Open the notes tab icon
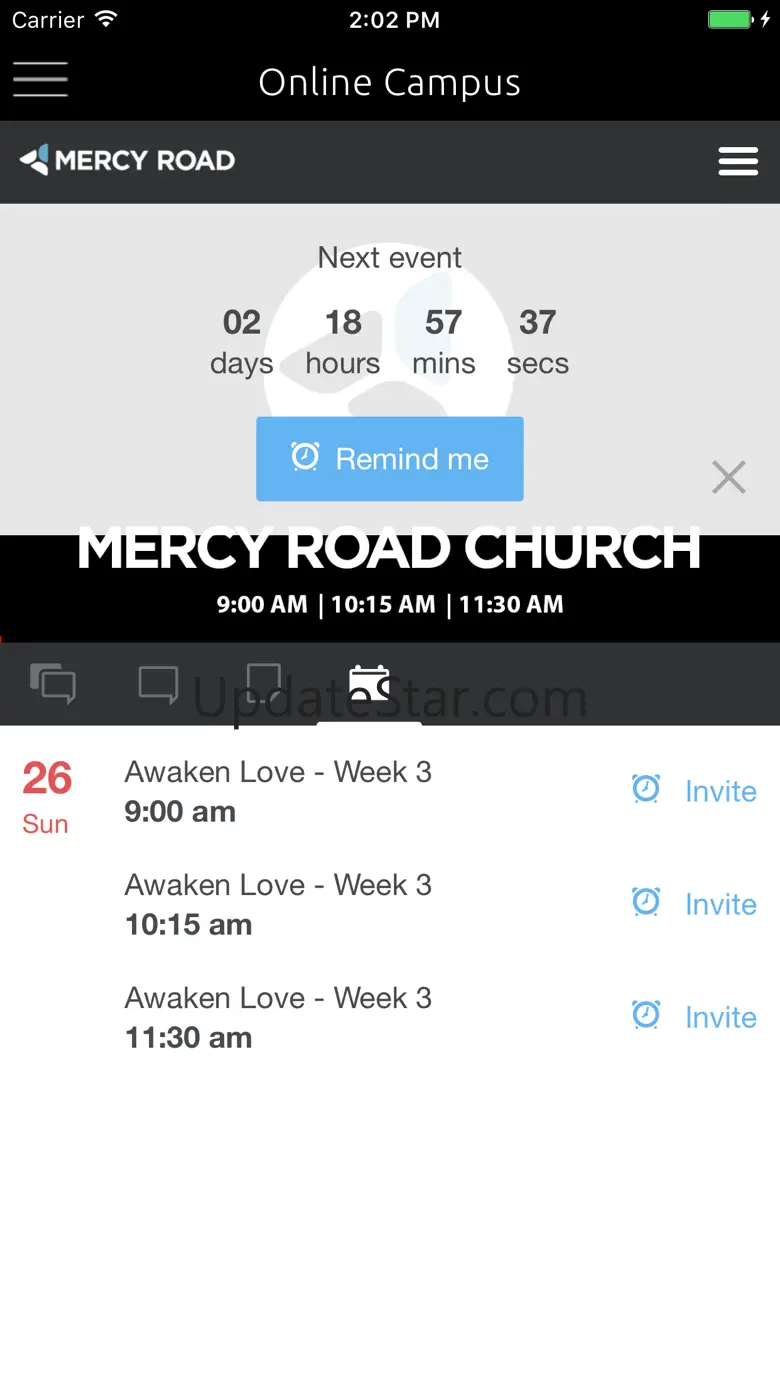The height and width of the screenshot is (1387, 780). (x=263, y=683)
